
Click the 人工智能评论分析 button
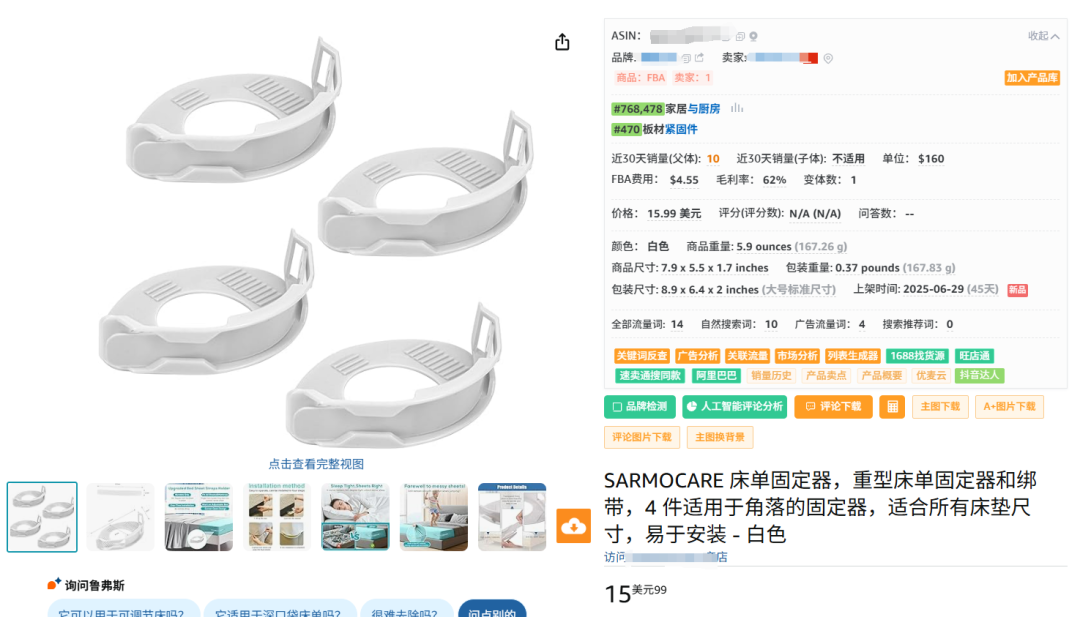pyautogui.click(x=736, y=407)
